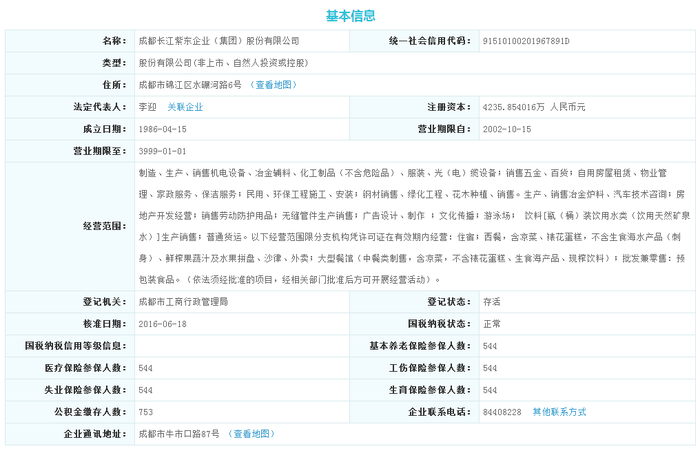Image resolution: width=700 pixels, height=453 pixels.
Task: Select business term end 3999-01-01
Action: (162, 151)
